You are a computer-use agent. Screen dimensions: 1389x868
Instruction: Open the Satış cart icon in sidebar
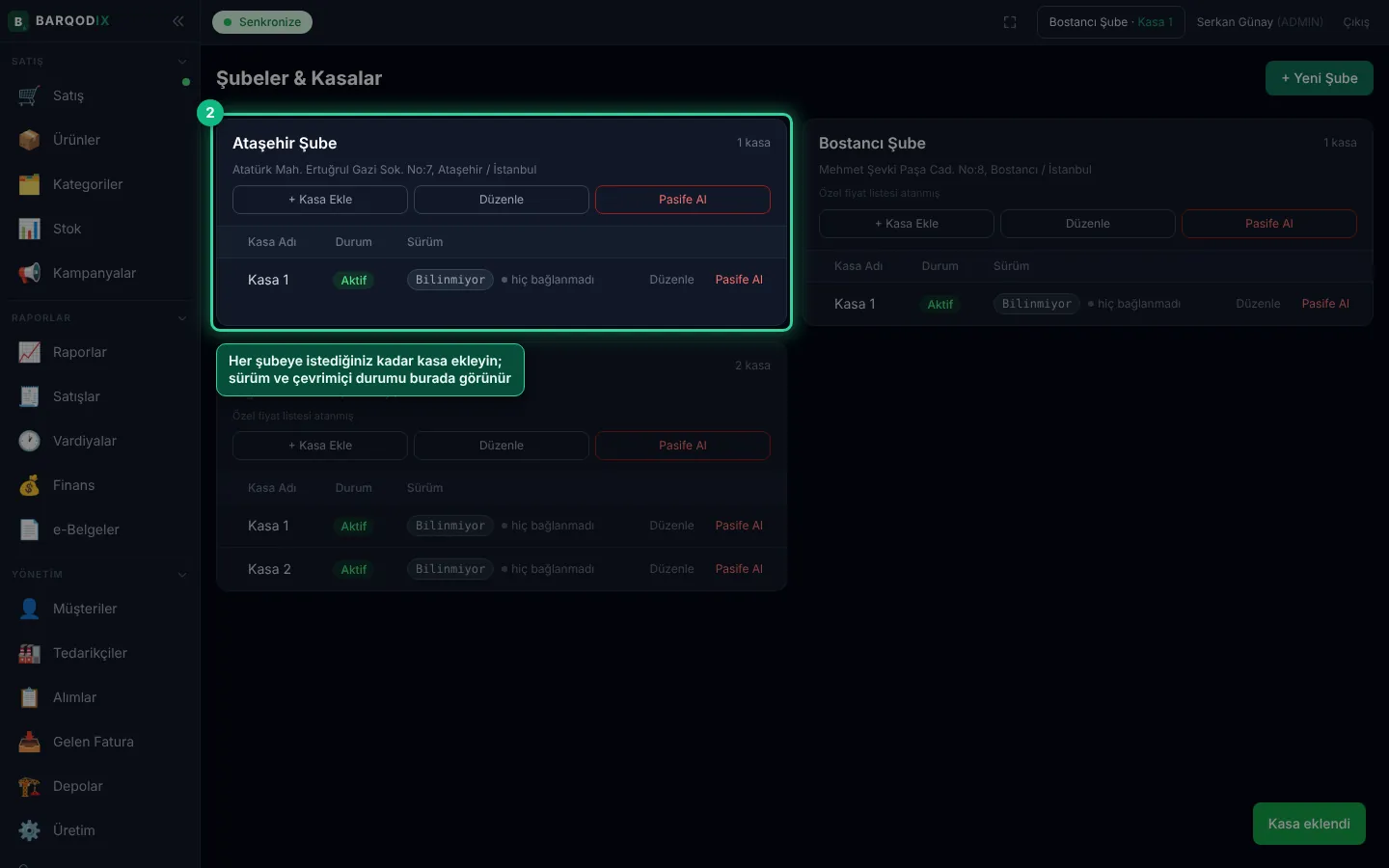coord(29,95)
